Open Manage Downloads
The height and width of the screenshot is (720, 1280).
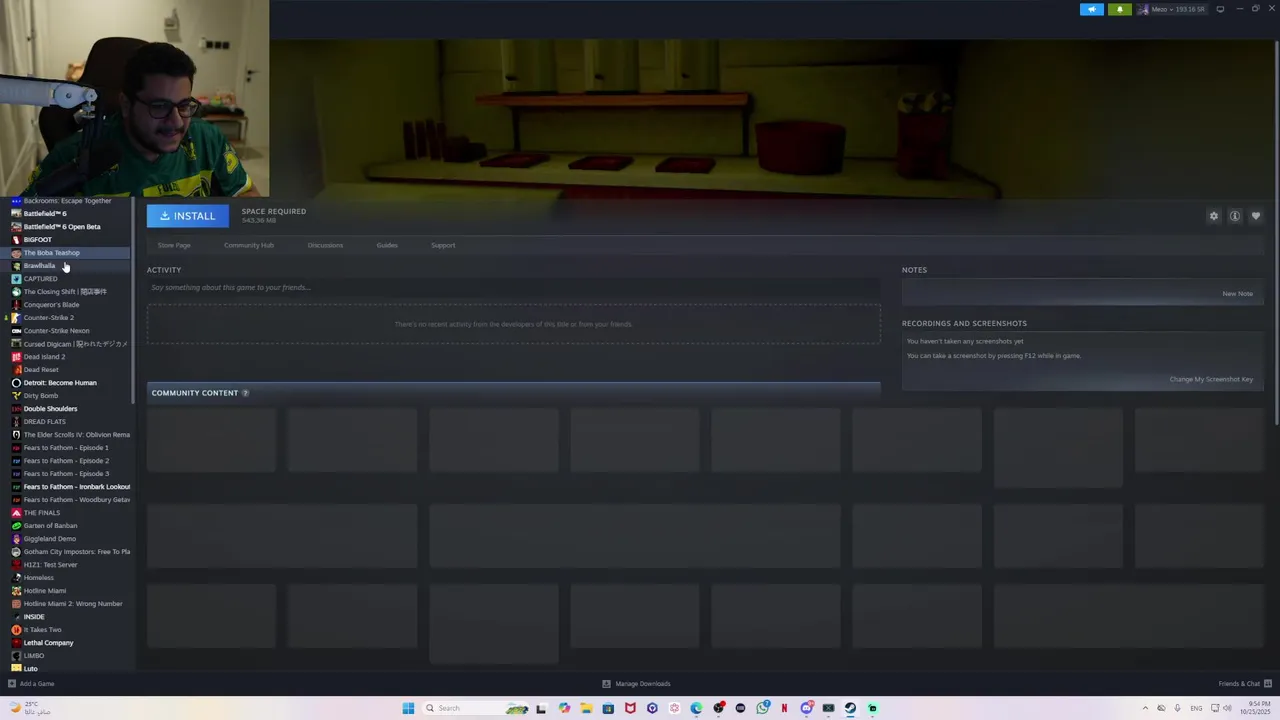[636, 684]
